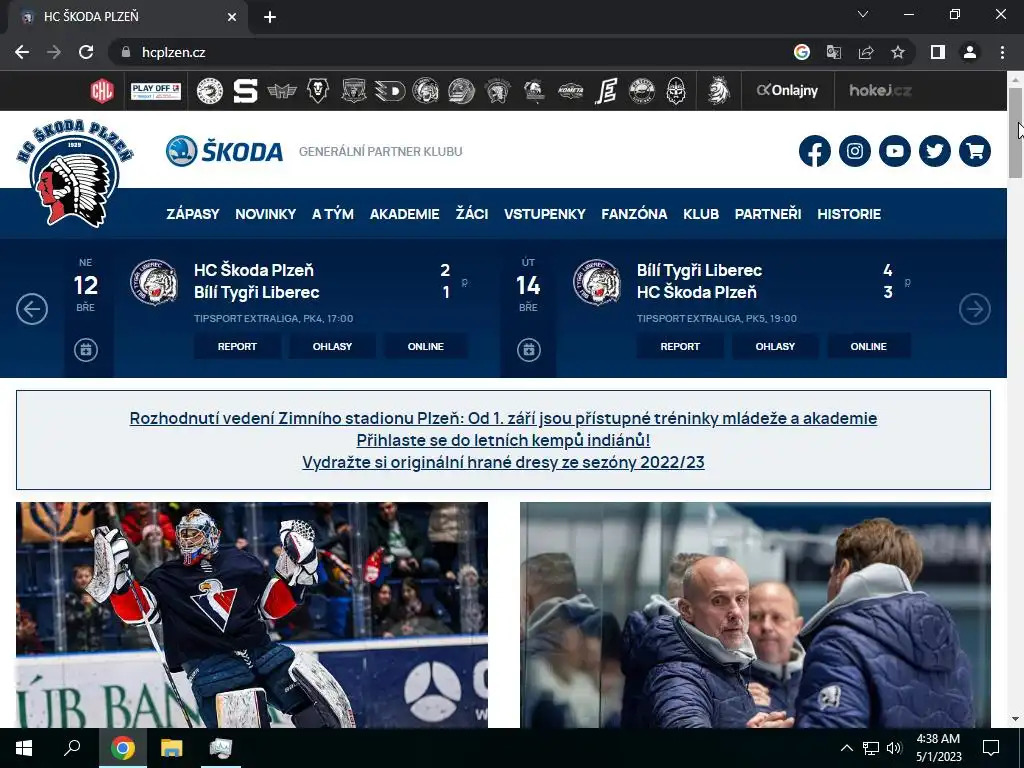The image size is (1024, 768).
Task: Click the page vertical scrollbar thumb
Action: point(1015,132)
